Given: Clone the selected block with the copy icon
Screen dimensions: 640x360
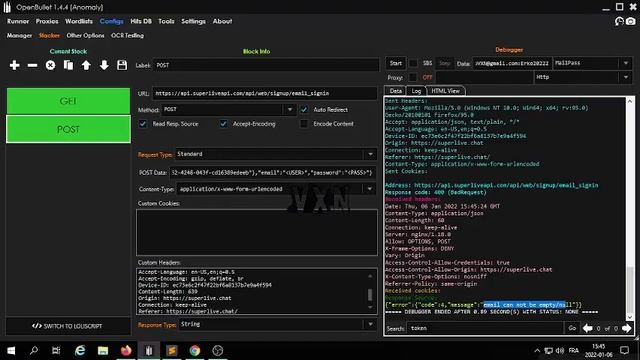Looking at the screenshot, I should (68, 65).
